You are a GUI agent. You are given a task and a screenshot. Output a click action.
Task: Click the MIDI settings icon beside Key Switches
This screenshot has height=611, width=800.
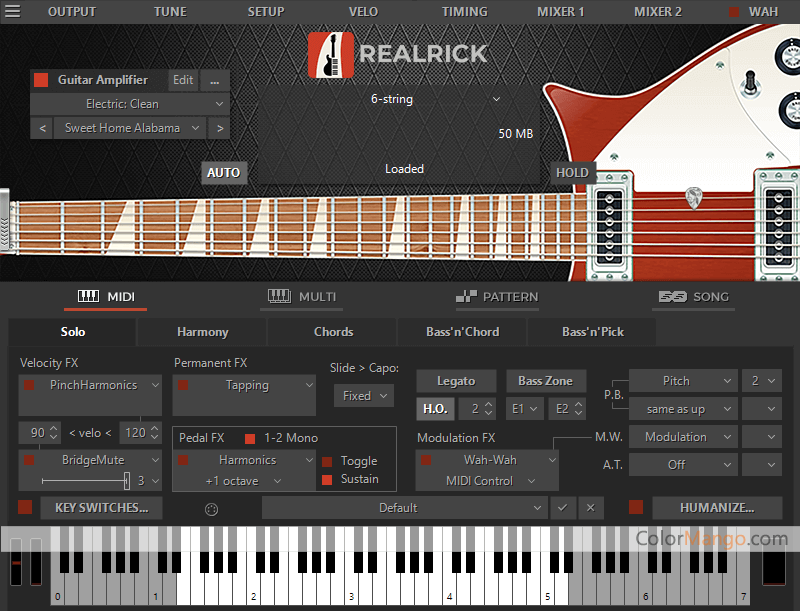pyautogui.click(x=211, y=508)
